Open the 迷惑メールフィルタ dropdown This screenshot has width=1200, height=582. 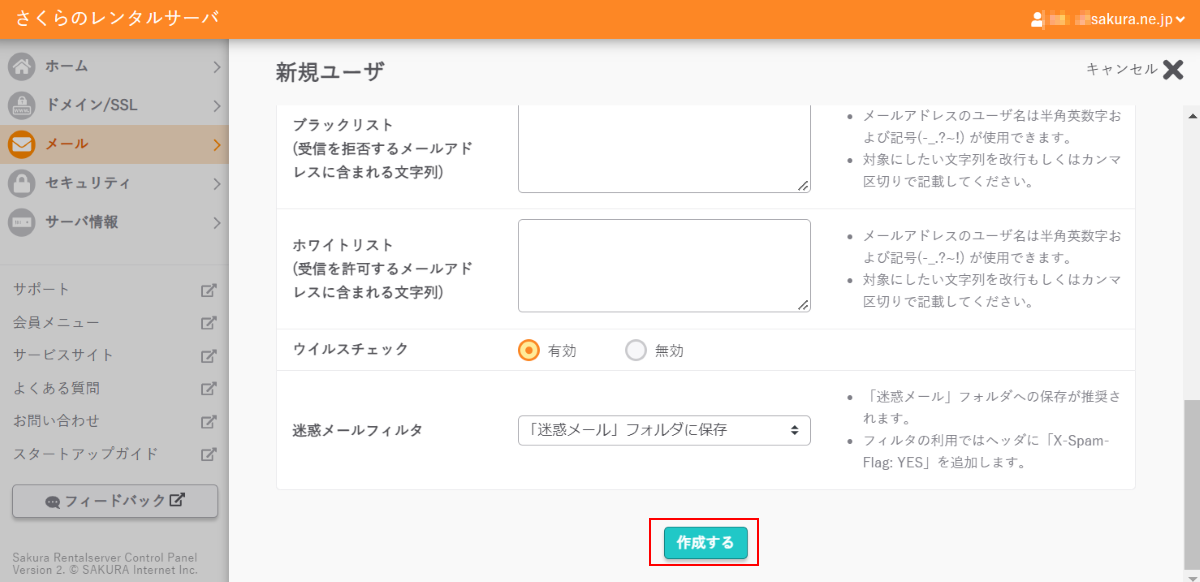[x=664, y=431]
